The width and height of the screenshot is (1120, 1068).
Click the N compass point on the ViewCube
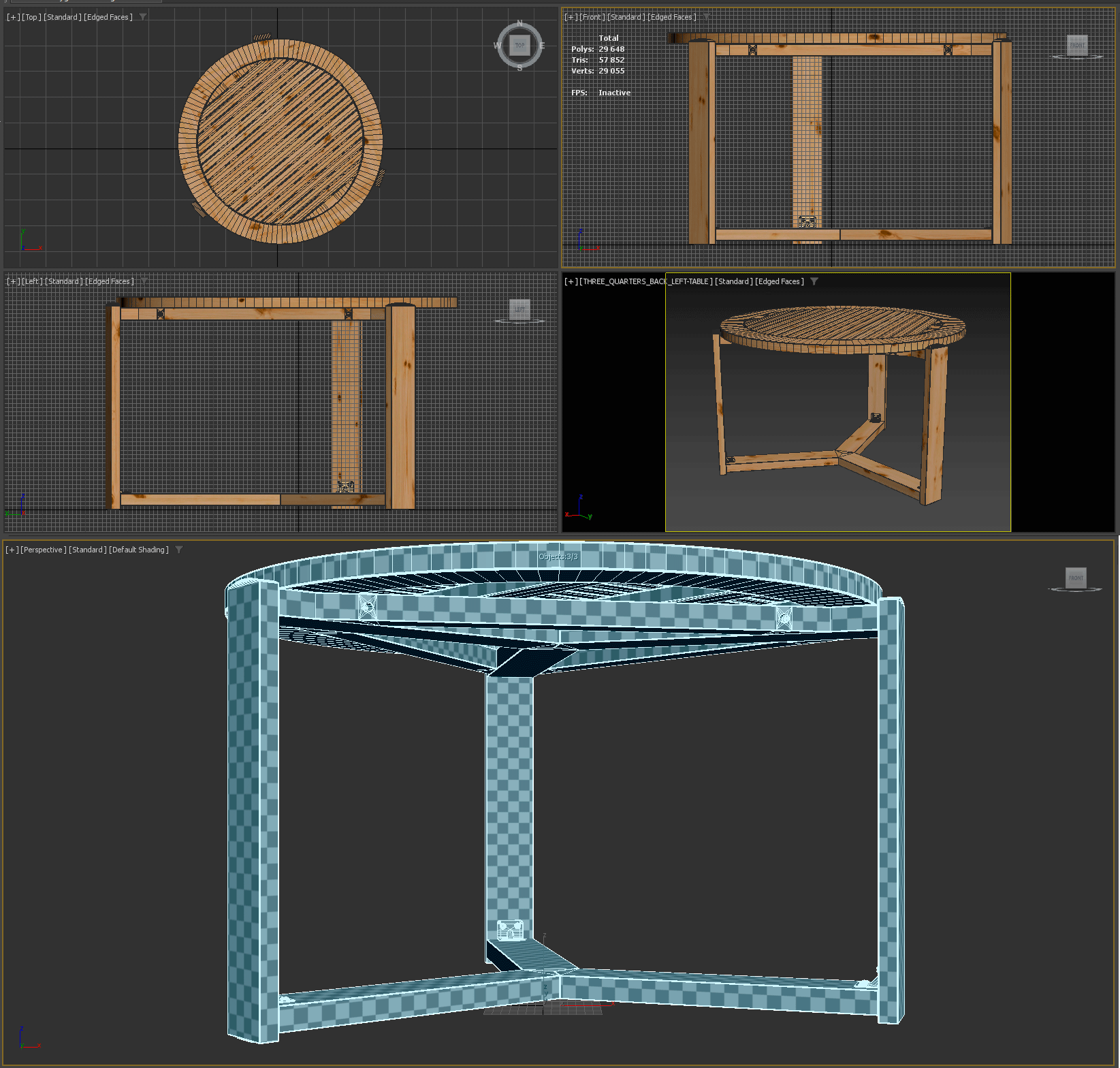(x=519, y=24)
